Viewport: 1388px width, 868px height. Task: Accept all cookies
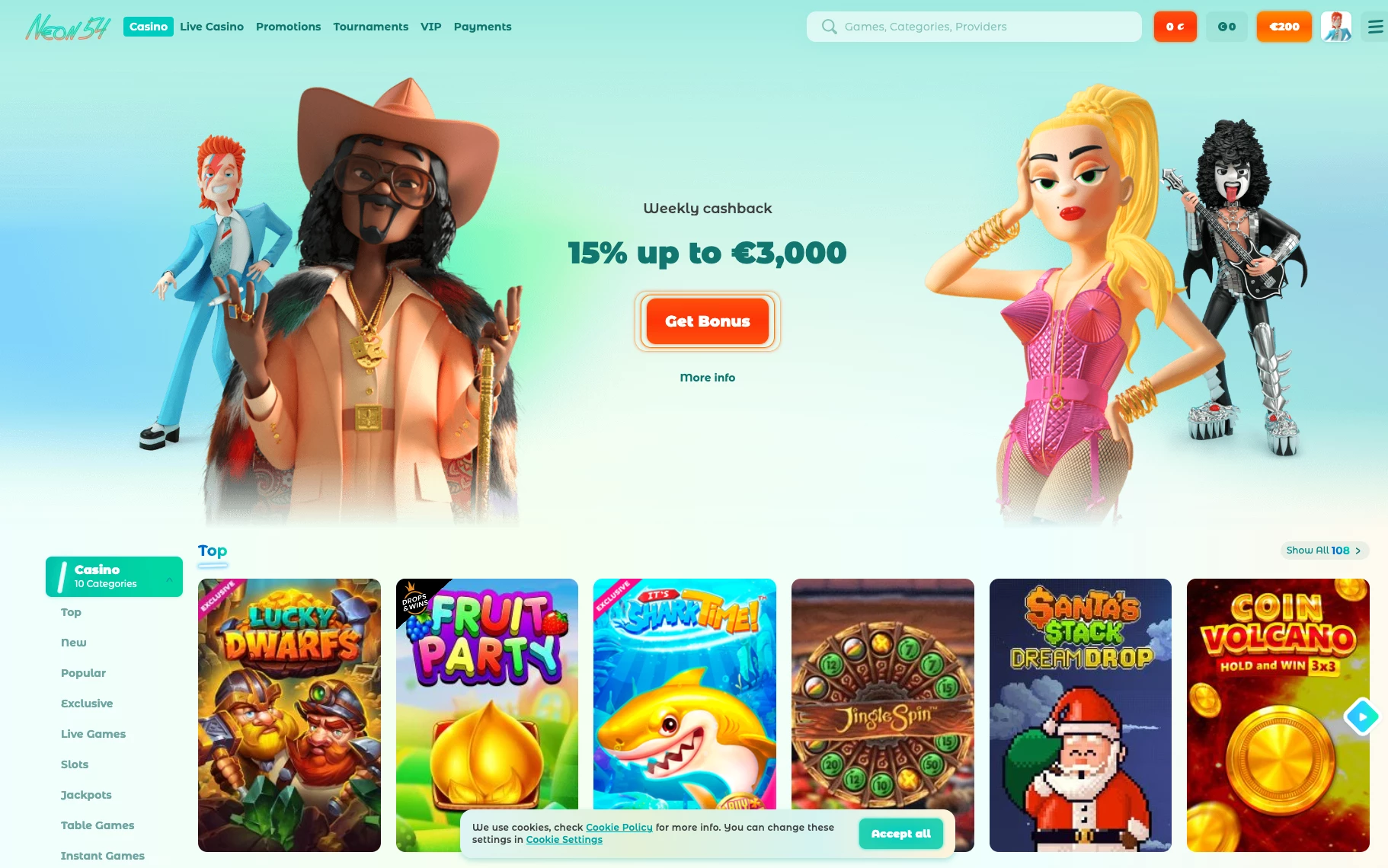pyautogui.click(x=901, y=834)
